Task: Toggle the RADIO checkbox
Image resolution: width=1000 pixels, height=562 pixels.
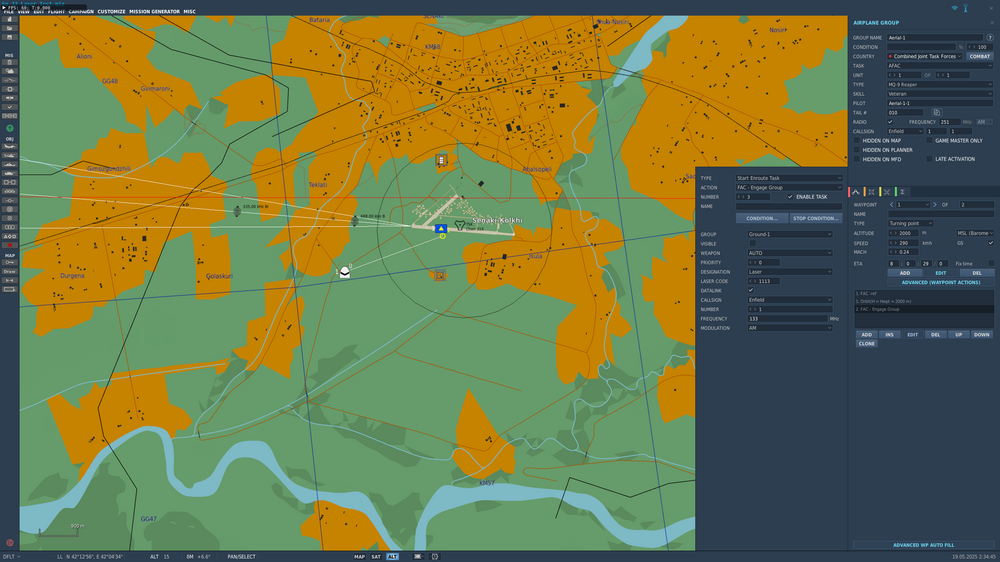Action: pyautogui.click(x=890, y=122)
